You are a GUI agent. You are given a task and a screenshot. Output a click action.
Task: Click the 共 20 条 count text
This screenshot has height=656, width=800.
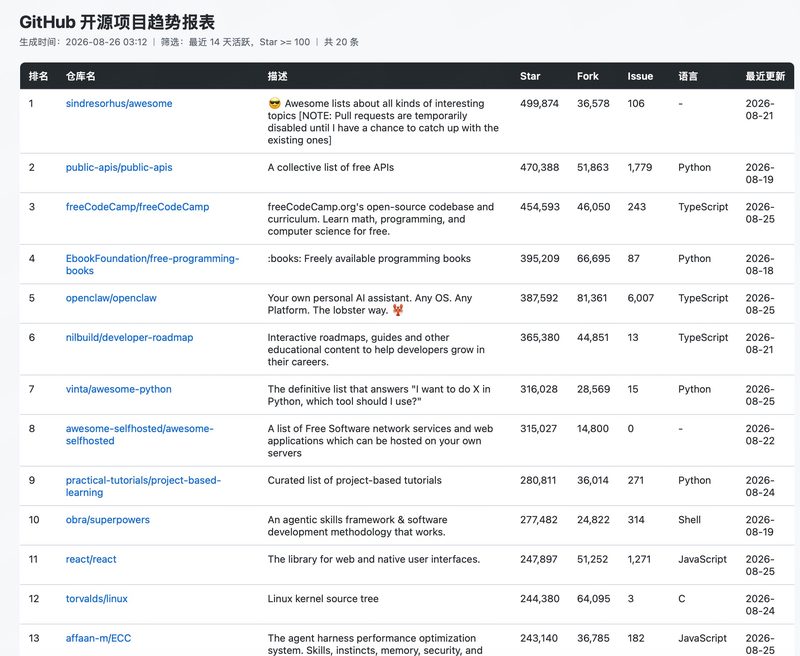[341, 42]
